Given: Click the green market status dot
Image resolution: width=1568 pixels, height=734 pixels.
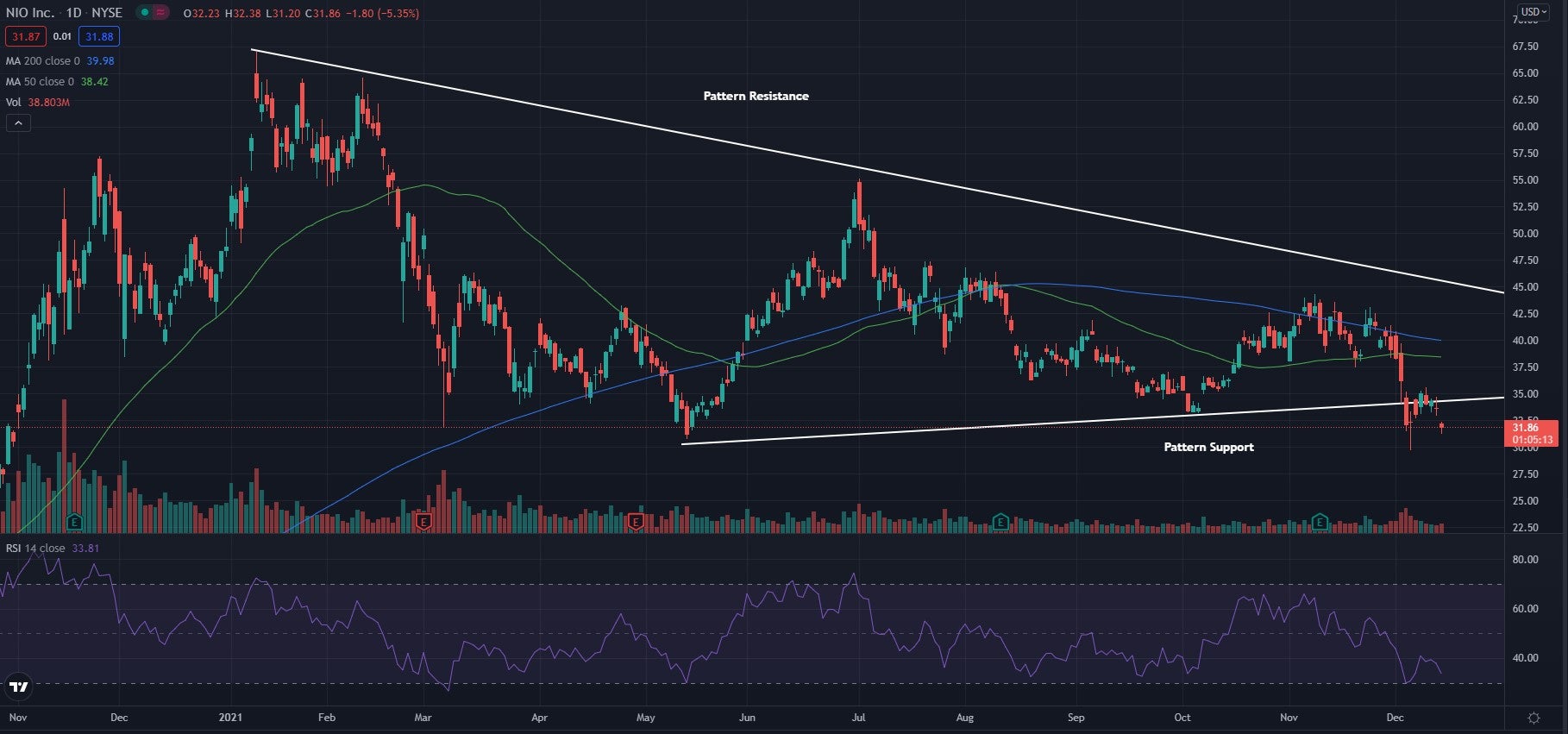Looking at the screenshot, I should coord(144,13).
